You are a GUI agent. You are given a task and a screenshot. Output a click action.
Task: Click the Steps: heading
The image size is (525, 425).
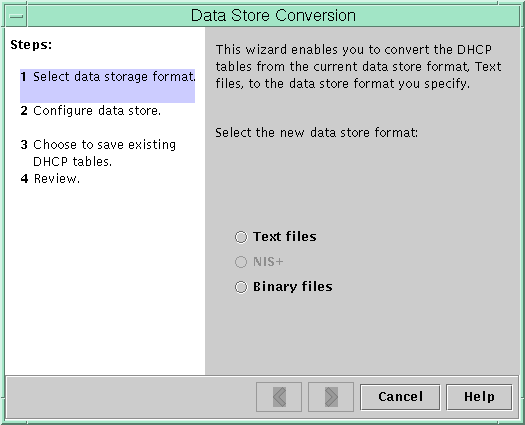pos(31,45)
